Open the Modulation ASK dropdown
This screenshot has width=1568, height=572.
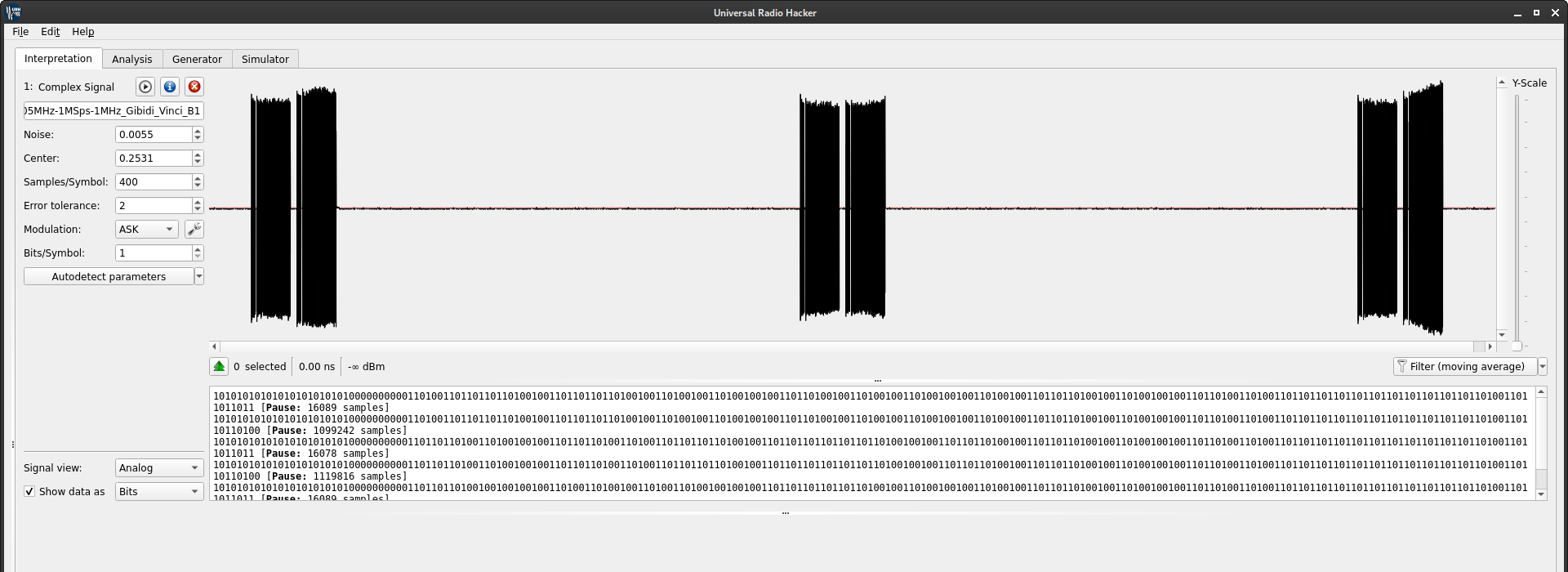click(x=147, y=230)
